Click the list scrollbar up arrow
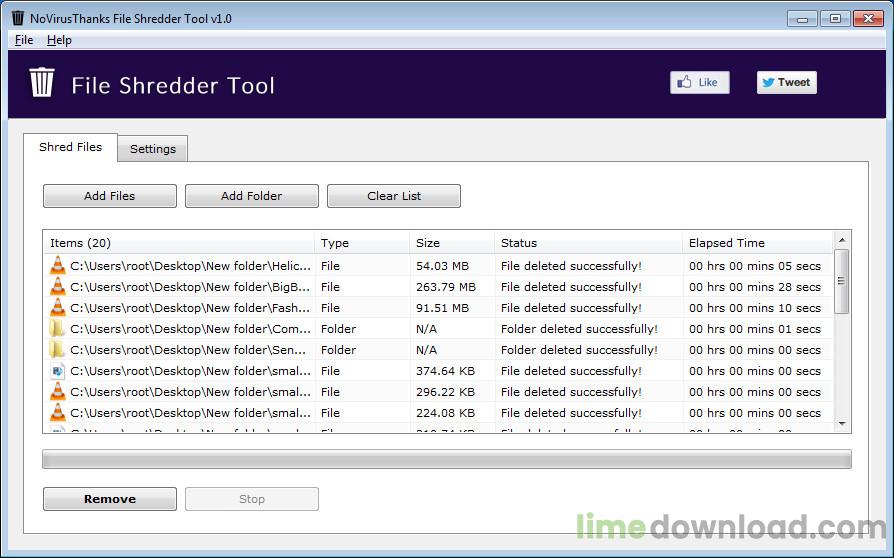 click(842, 239)
